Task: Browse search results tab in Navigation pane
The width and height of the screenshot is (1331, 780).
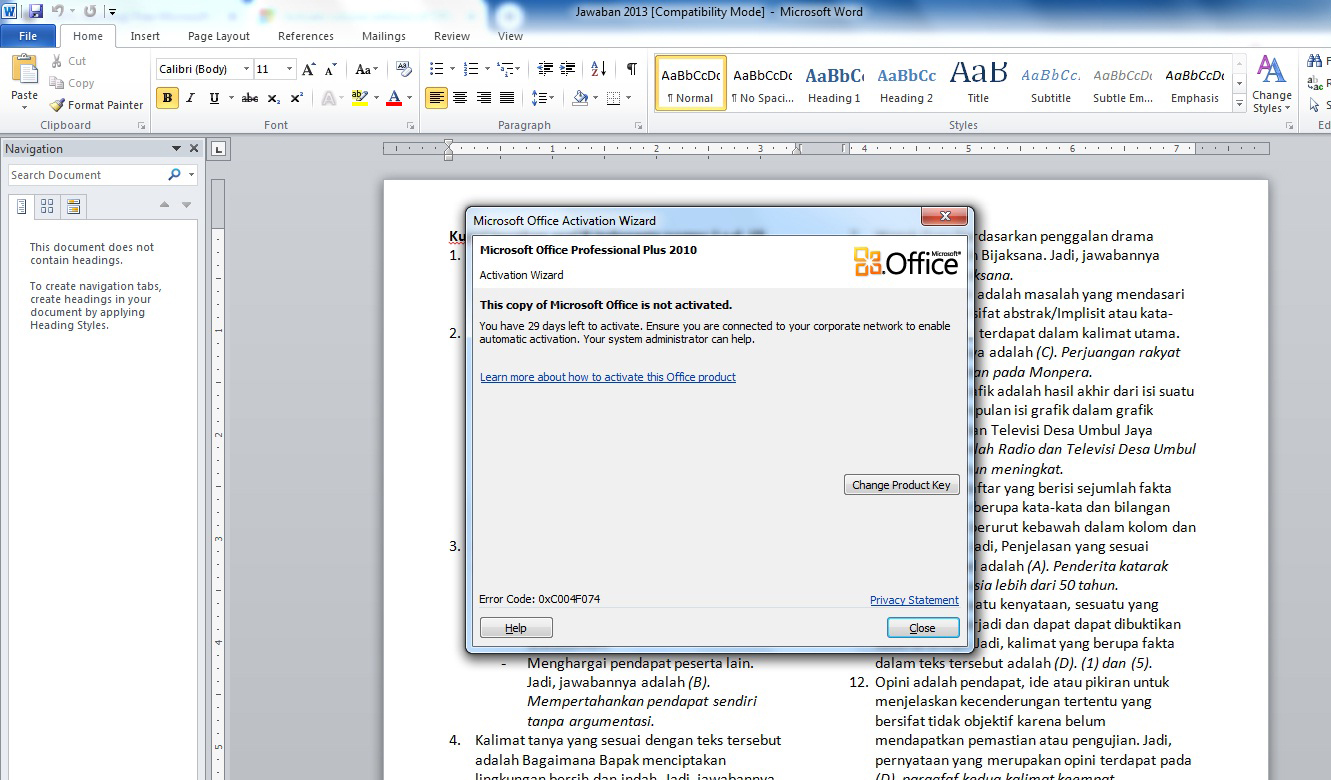Action: (x=73, y=207)
